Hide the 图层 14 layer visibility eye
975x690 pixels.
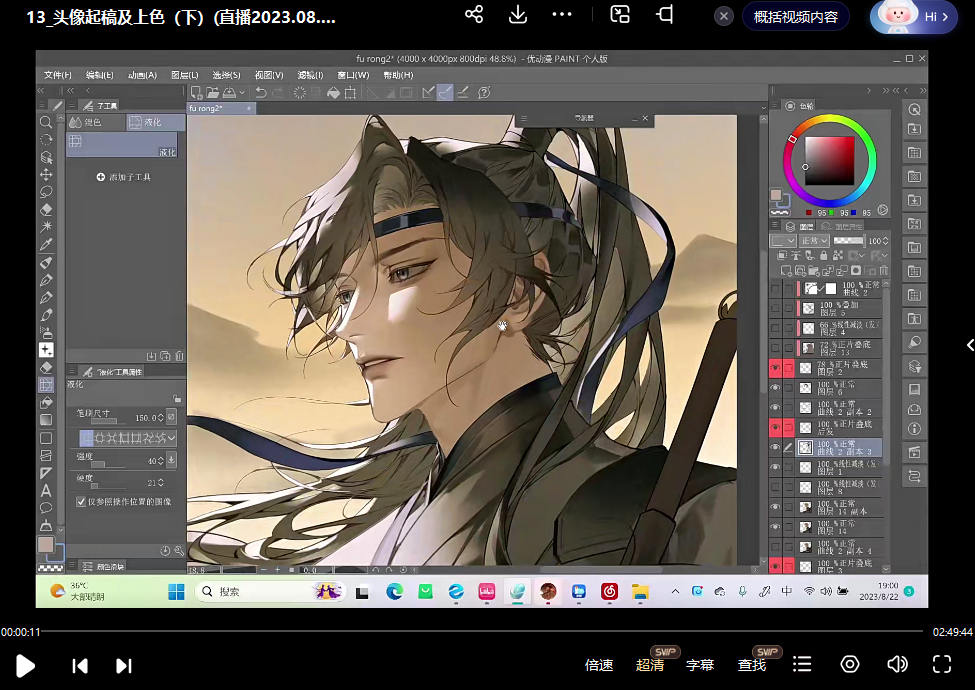[x=775, y=526]
